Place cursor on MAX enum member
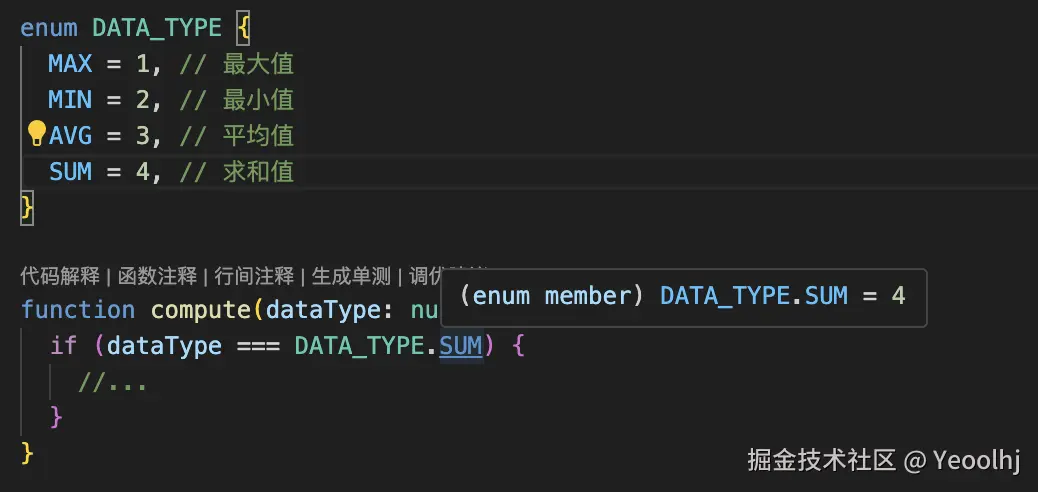Screen dimensions: 1038x492 (70, 64)
